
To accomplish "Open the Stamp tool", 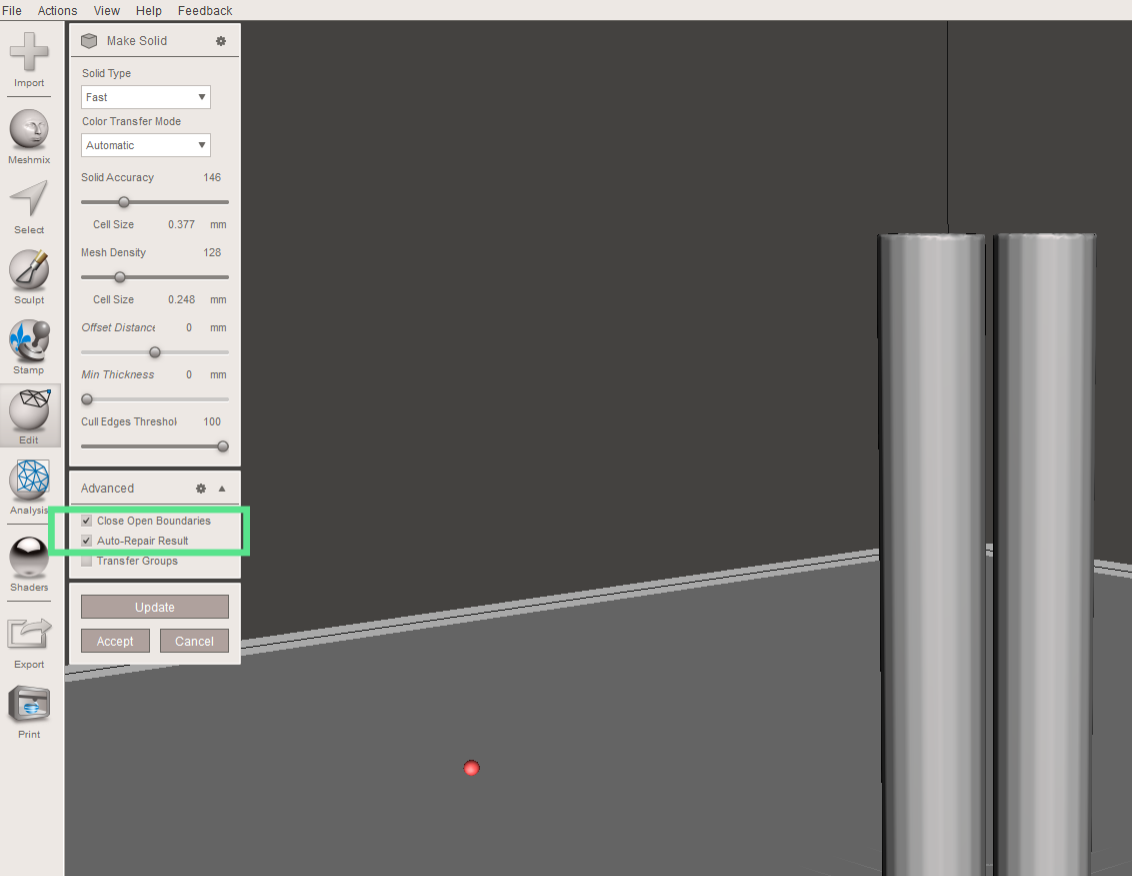I will coord(28,345).
